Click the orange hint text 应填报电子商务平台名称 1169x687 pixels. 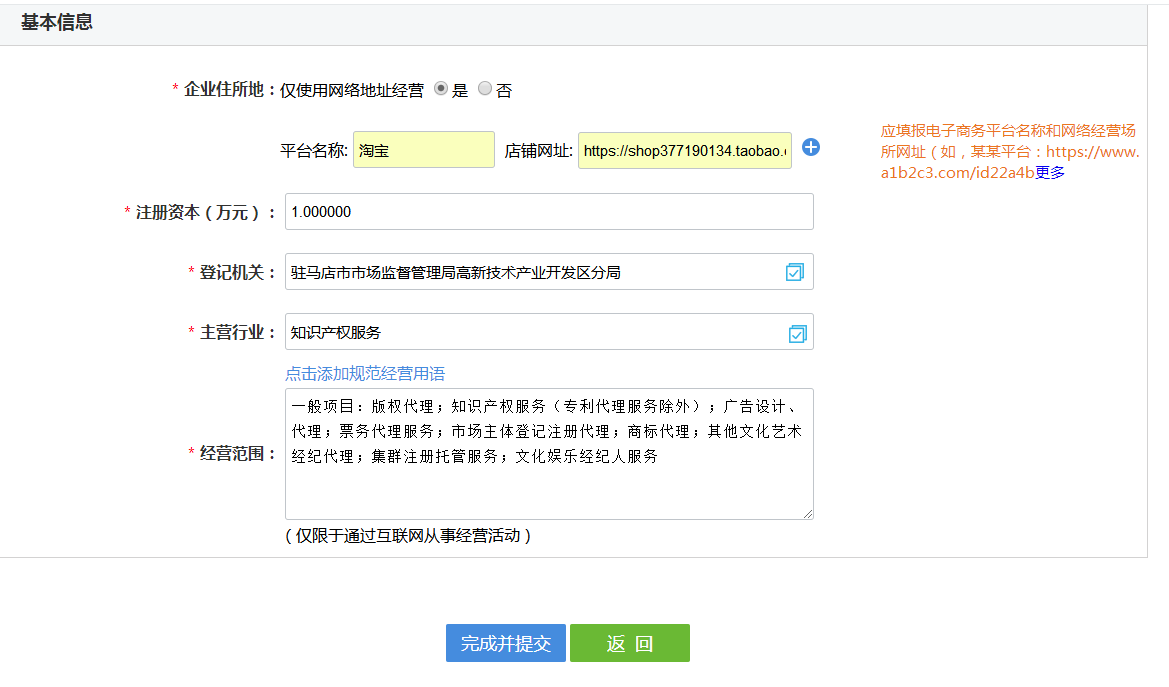(x=1009, y=152)
